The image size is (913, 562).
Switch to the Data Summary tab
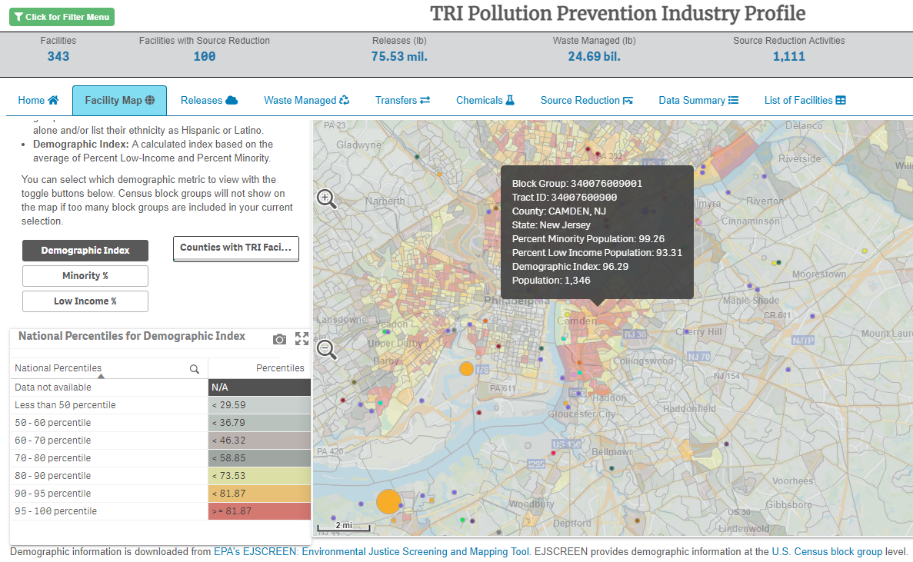[698, 100]
